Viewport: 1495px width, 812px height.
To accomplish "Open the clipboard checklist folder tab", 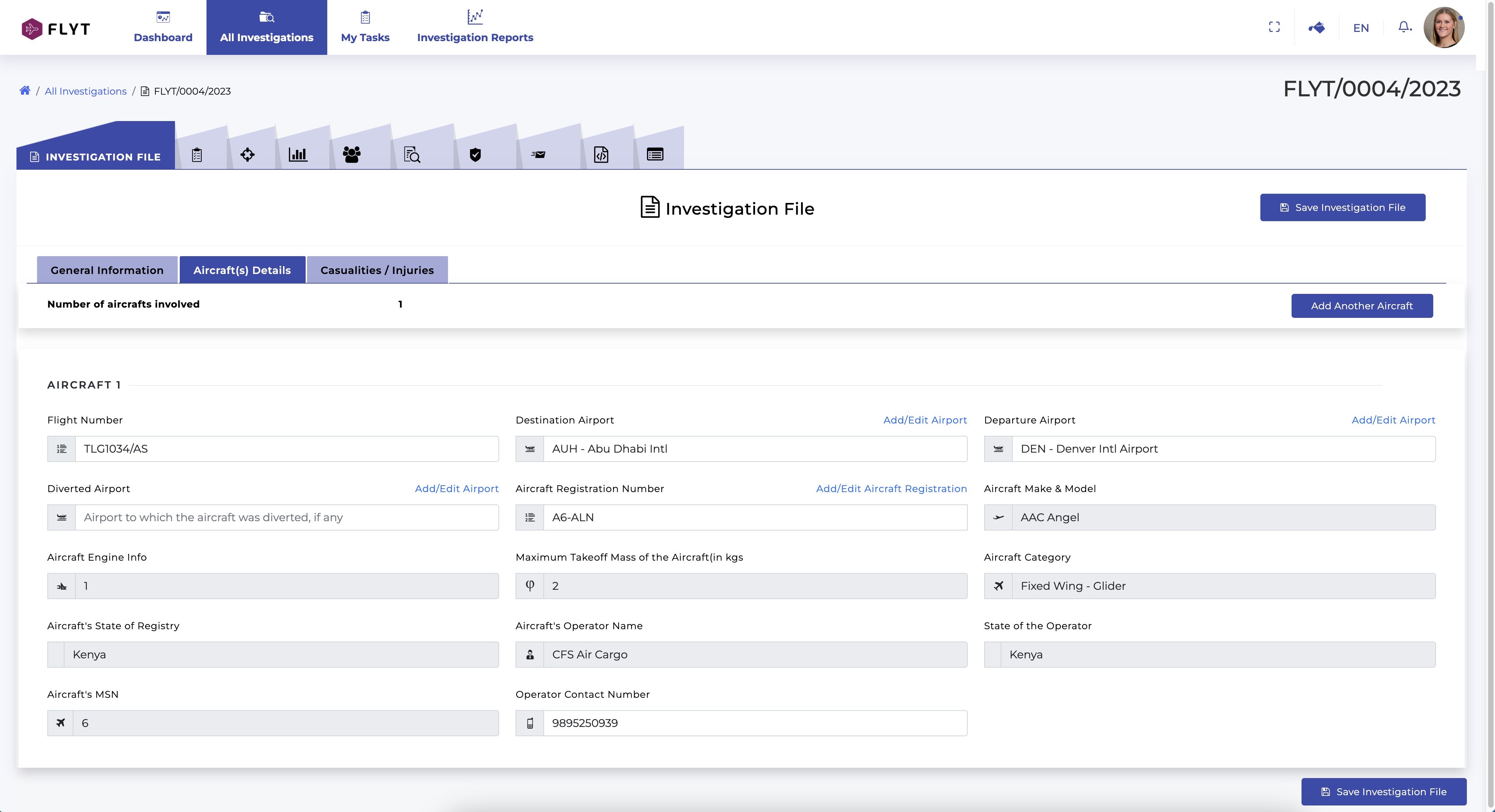I will 197,155.
